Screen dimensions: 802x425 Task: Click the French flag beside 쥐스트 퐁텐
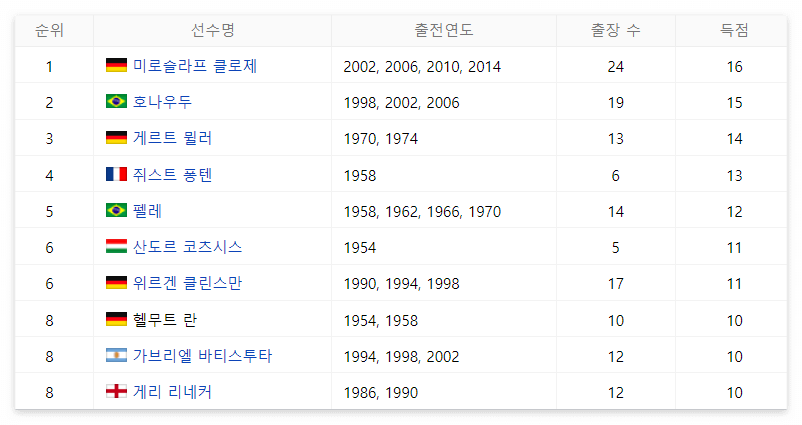pyautogui.click(x=116, y=174)
